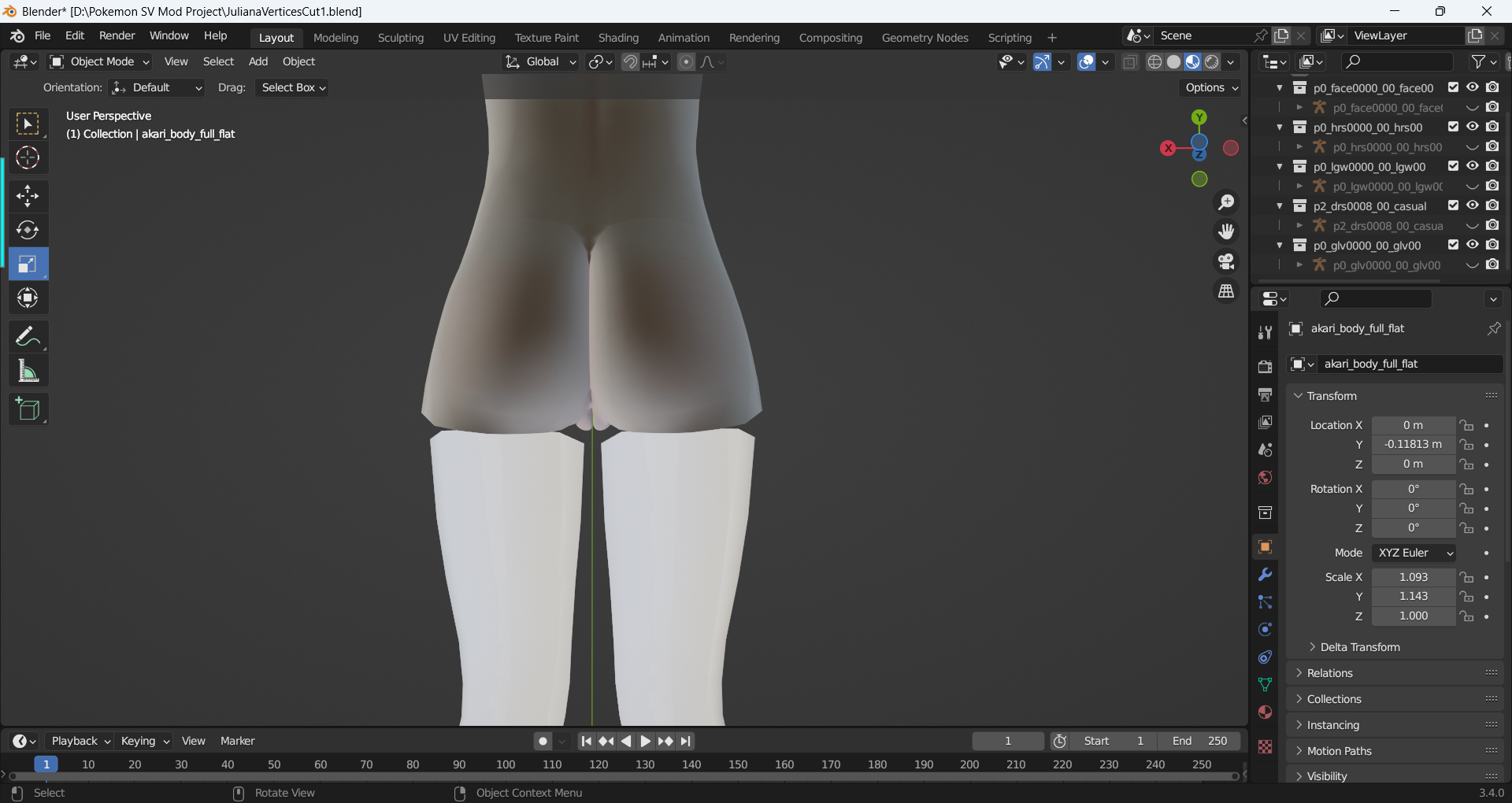This screenshot has width=1512, height=803.
Task: Click the Location Y value field
Action: 1414,444
